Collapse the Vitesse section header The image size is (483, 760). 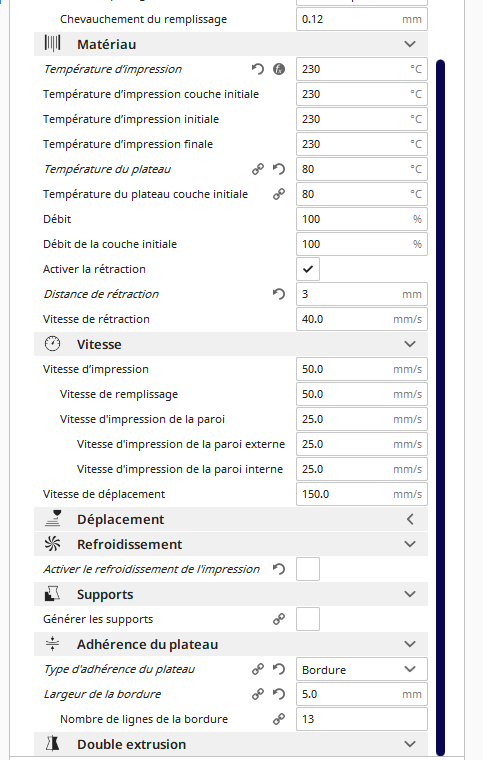pos(231,344)
